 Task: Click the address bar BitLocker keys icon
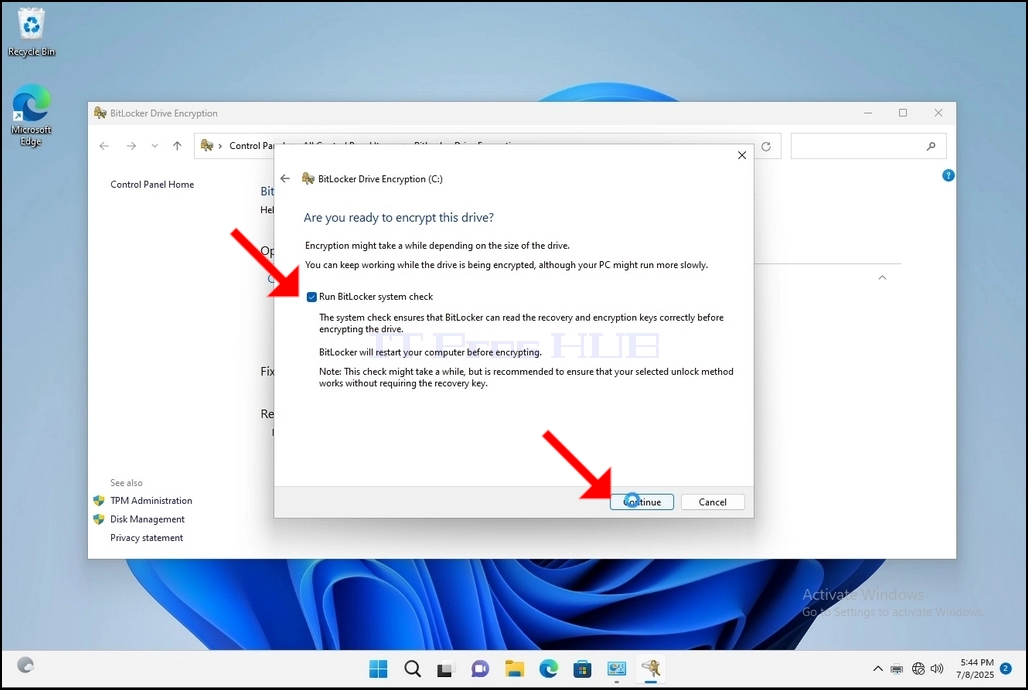click(207, 146)
